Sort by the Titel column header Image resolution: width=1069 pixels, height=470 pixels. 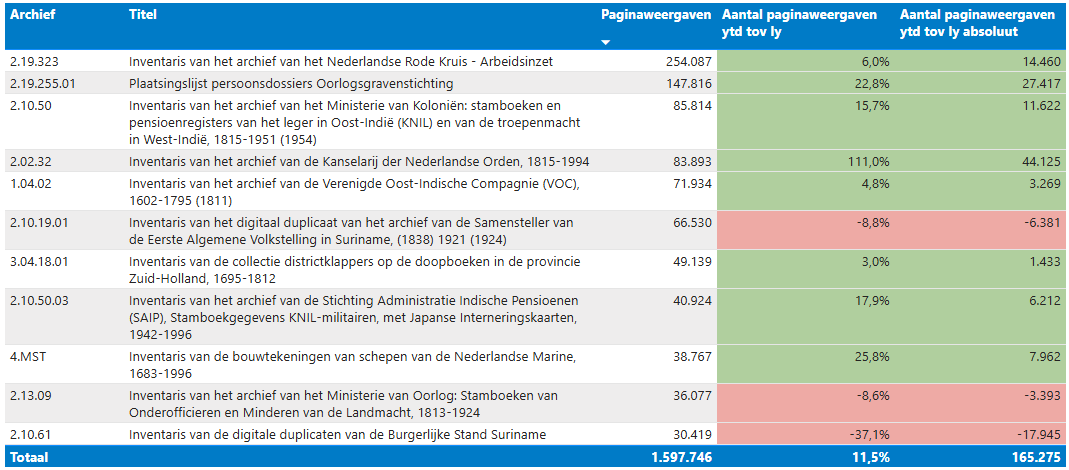[x=143, y=15]
